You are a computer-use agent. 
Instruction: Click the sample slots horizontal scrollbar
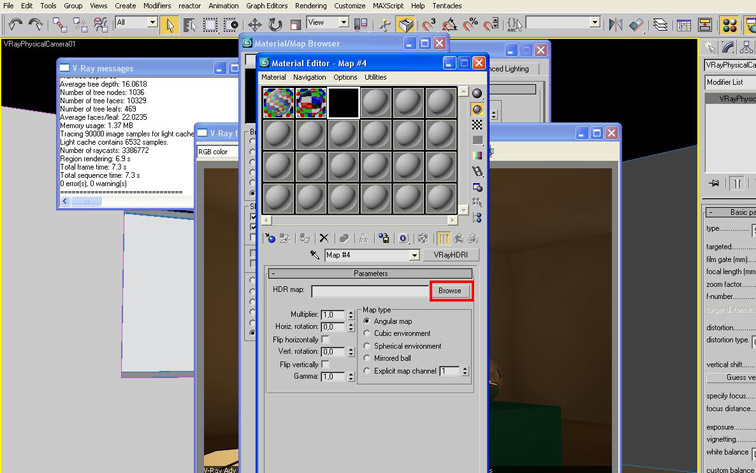click(359, 220)
